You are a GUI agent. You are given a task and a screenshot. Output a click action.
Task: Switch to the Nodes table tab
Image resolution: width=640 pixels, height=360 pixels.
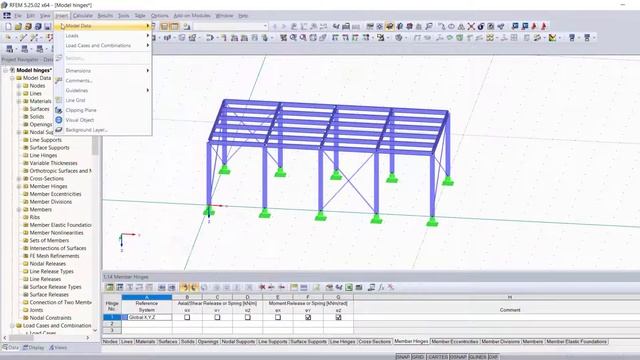coord(110,342)
